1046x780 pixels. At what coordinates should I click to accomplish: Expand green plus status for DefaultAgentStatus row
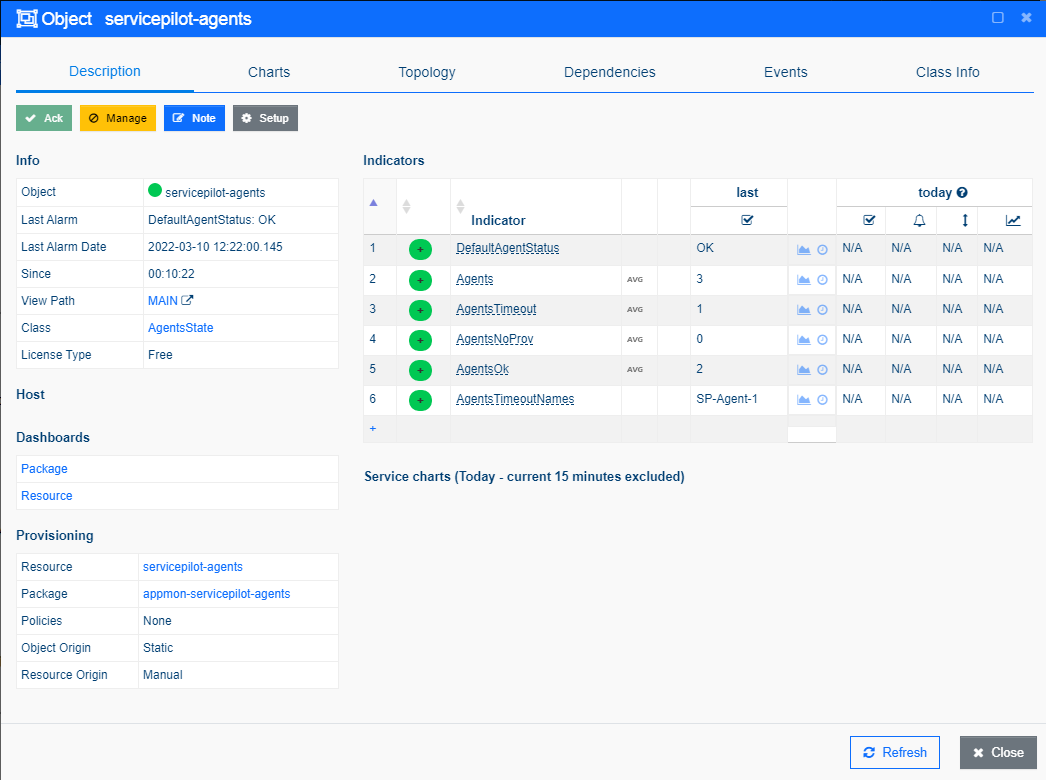[420, 250]
